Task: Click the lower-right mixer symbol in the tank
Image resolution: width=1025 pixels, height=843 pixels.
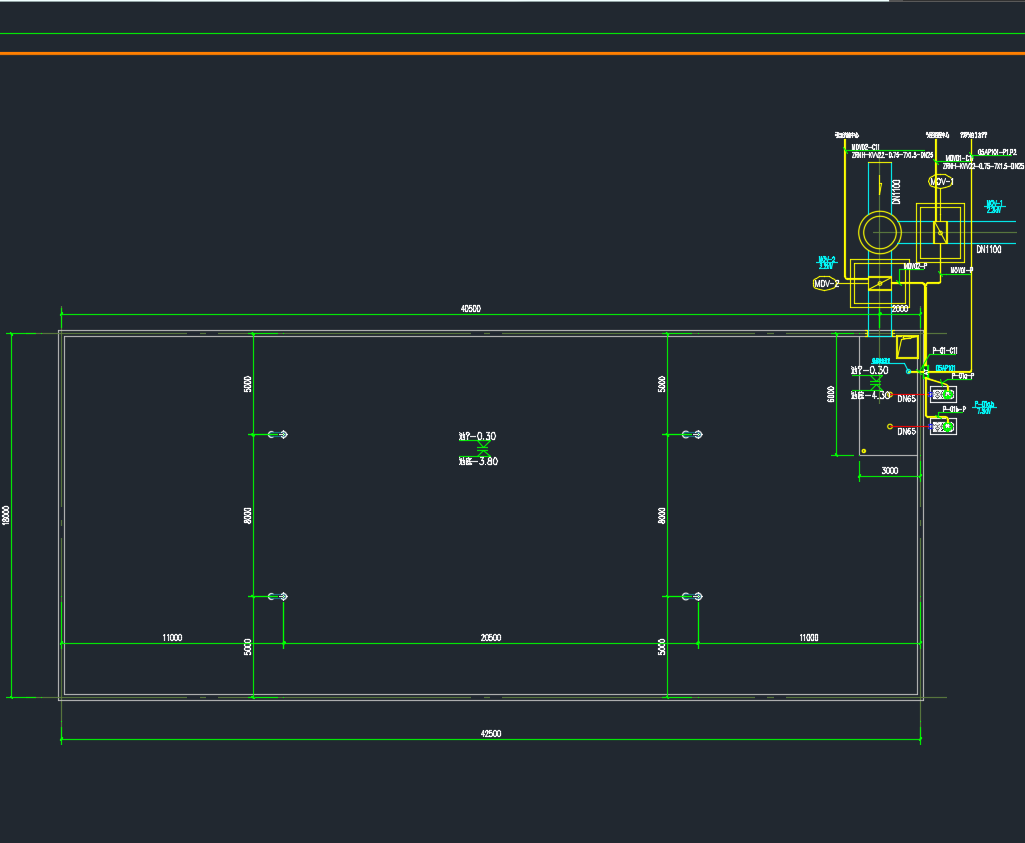Action: coord(692,596)
